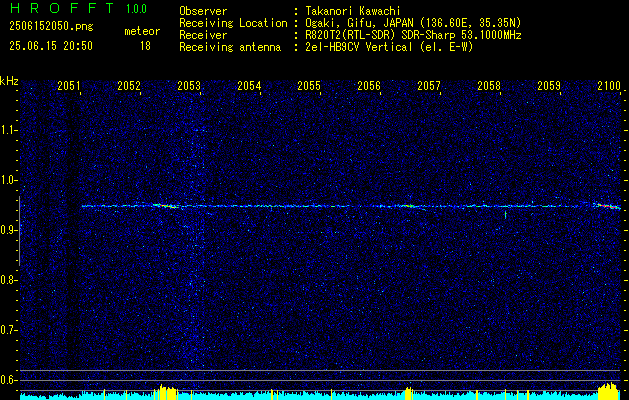
Task: Click the HROFFT program title
Action: tap(62, 8)
